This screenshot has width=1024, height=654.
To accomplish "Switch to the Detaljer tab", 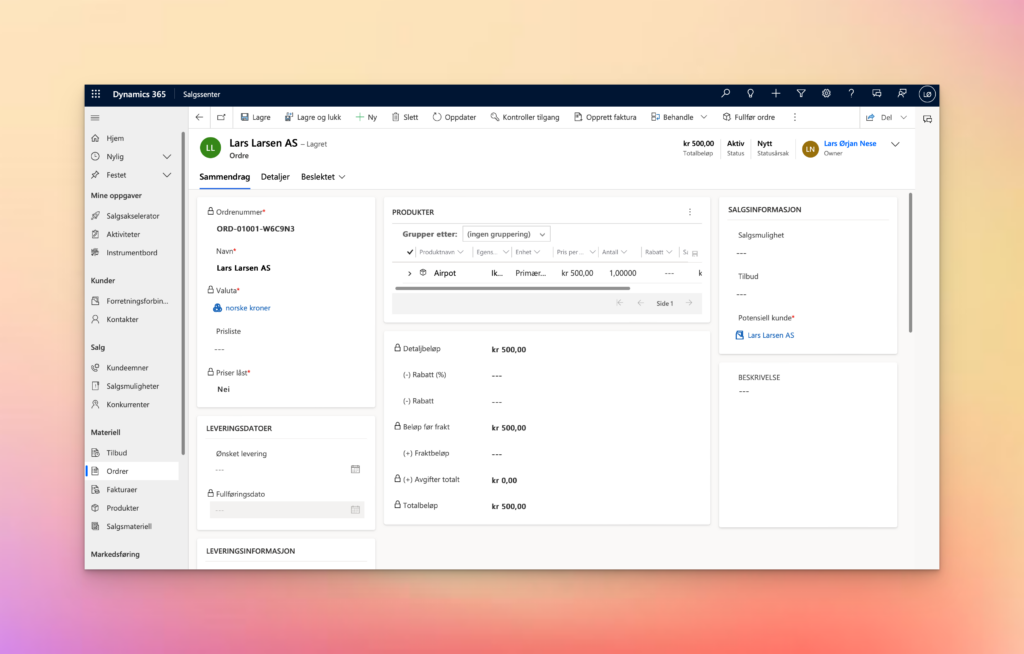I will (275, 176).
